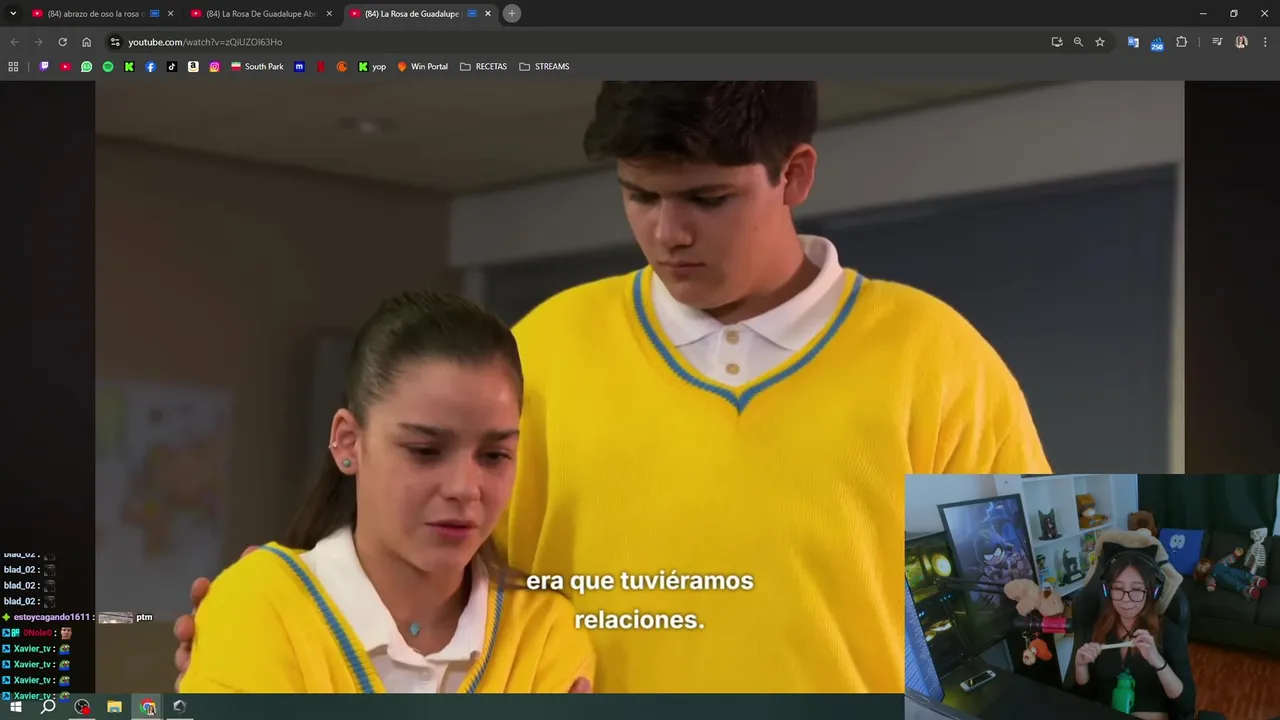The height and width of the screenshot is (720, 1280).
Task: Restore down the Chrome window
Action: 1234,13
